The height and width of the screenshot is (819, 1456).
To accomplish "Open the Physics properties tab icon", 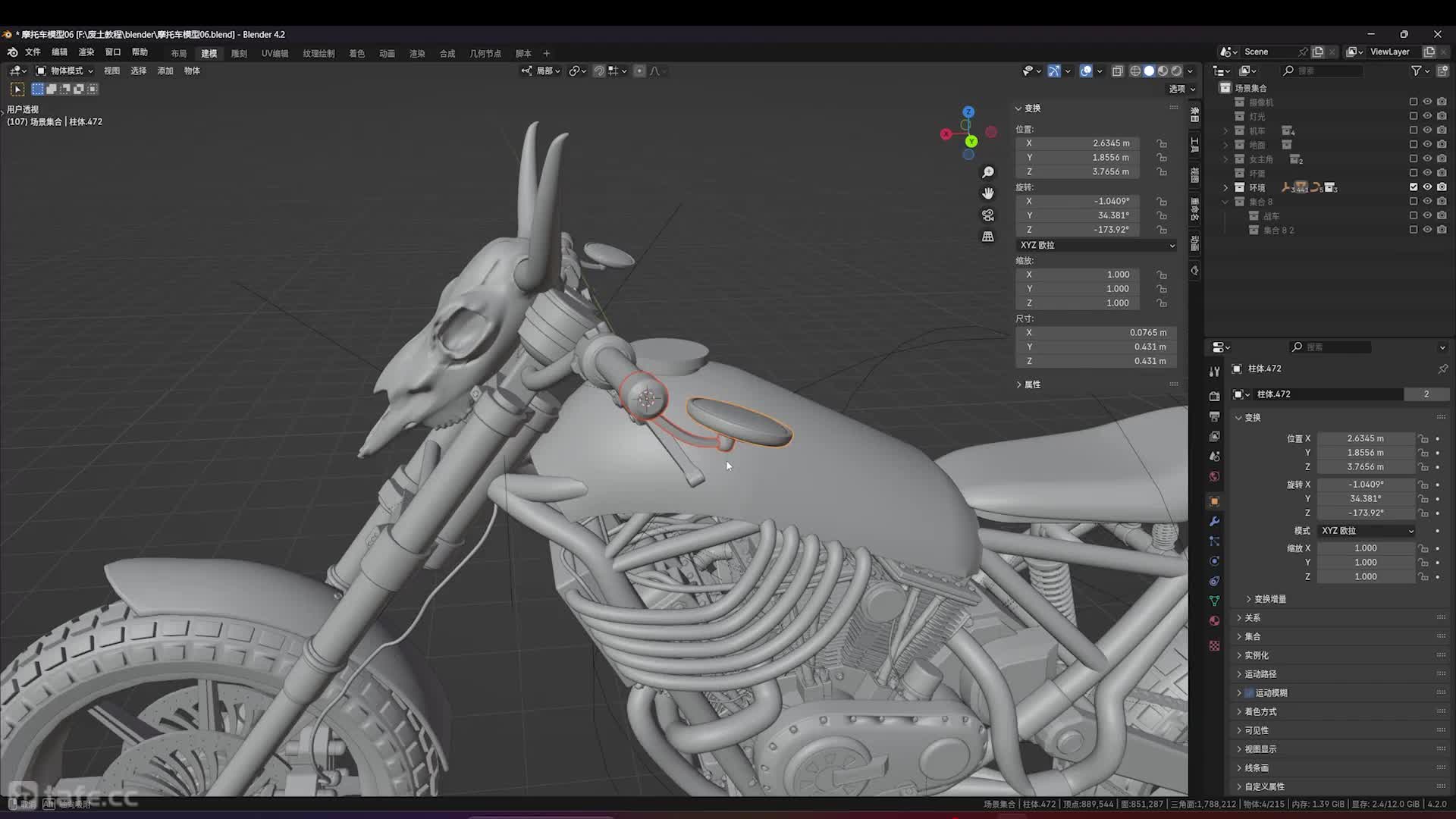I will 1214,561.
